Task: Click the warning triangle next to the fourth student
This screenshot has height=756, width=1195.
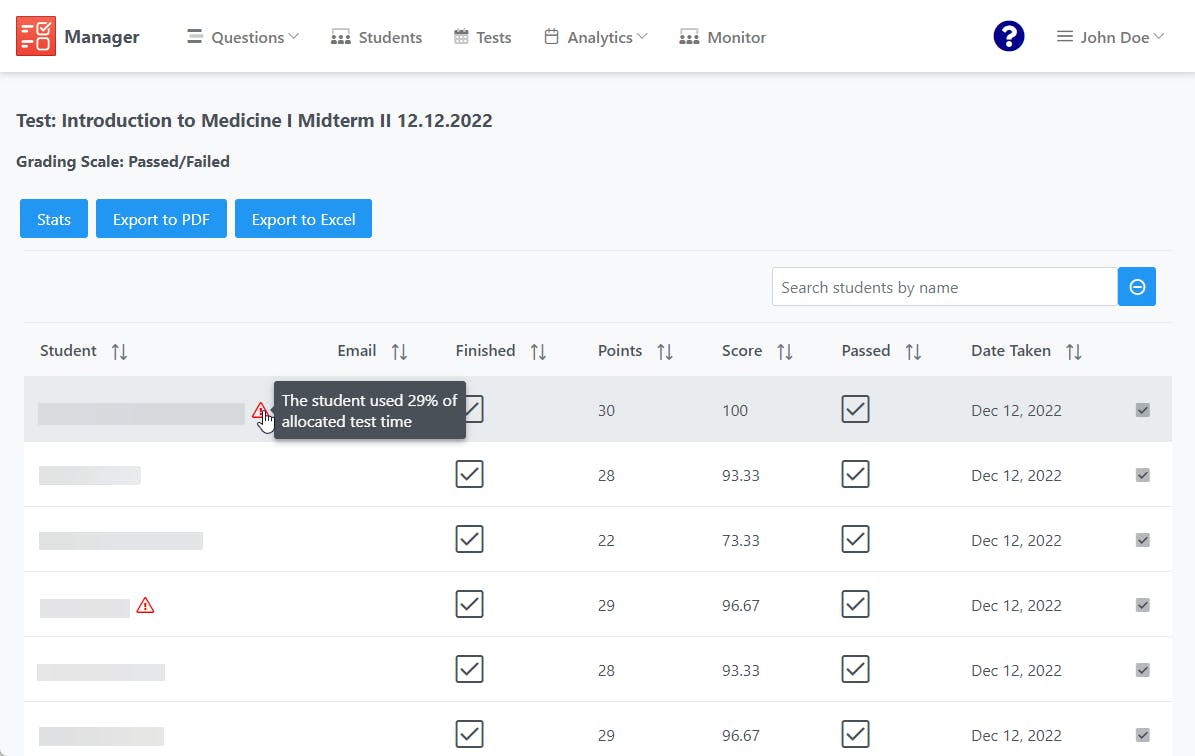Action: pyautogui.click(x=146, y=604)
